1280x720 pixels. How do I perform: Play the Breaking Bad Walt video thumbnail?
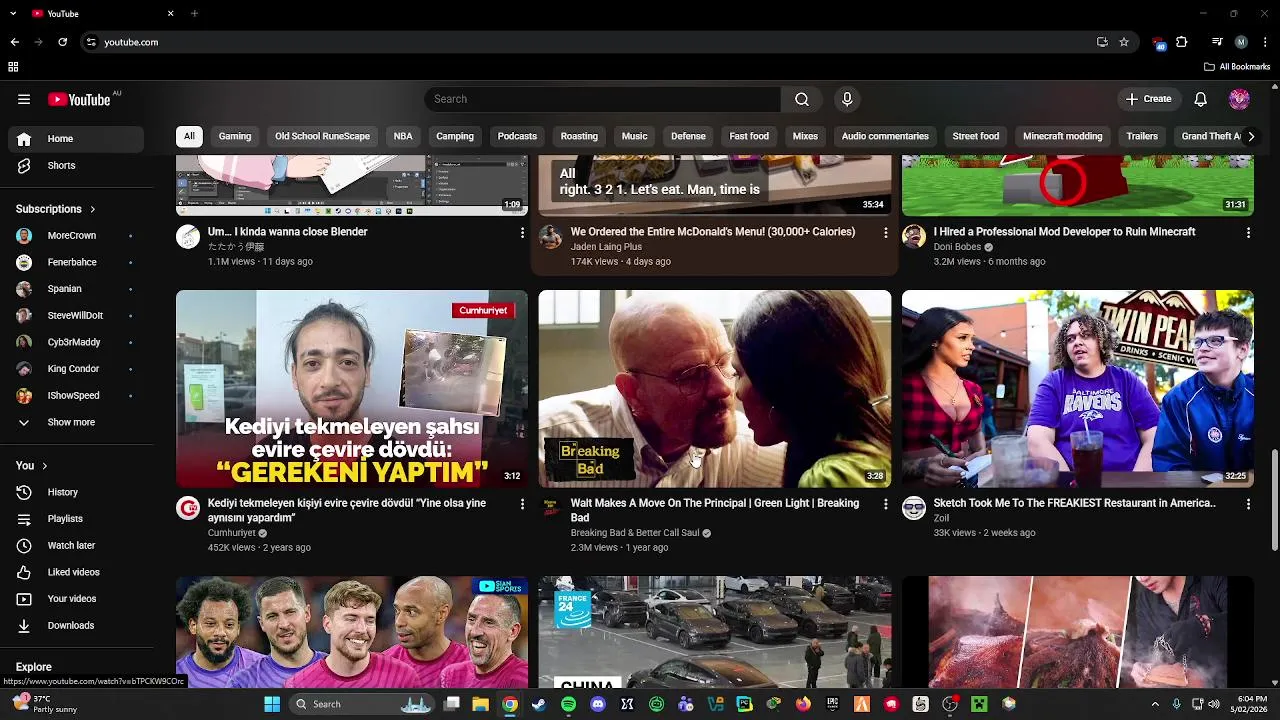(x=715, y=389)
